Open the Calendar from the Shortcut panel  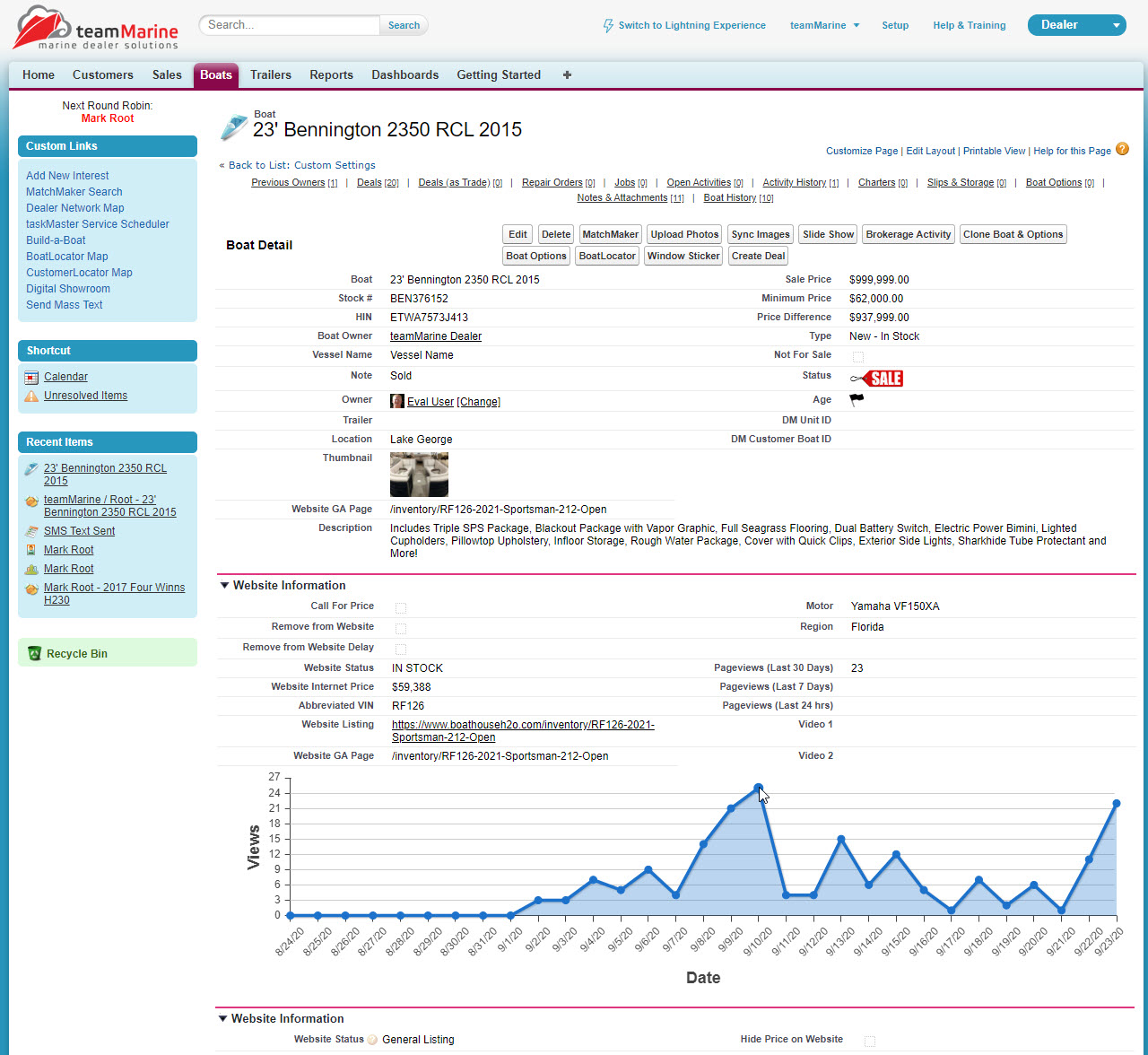(x=65, y=377)
